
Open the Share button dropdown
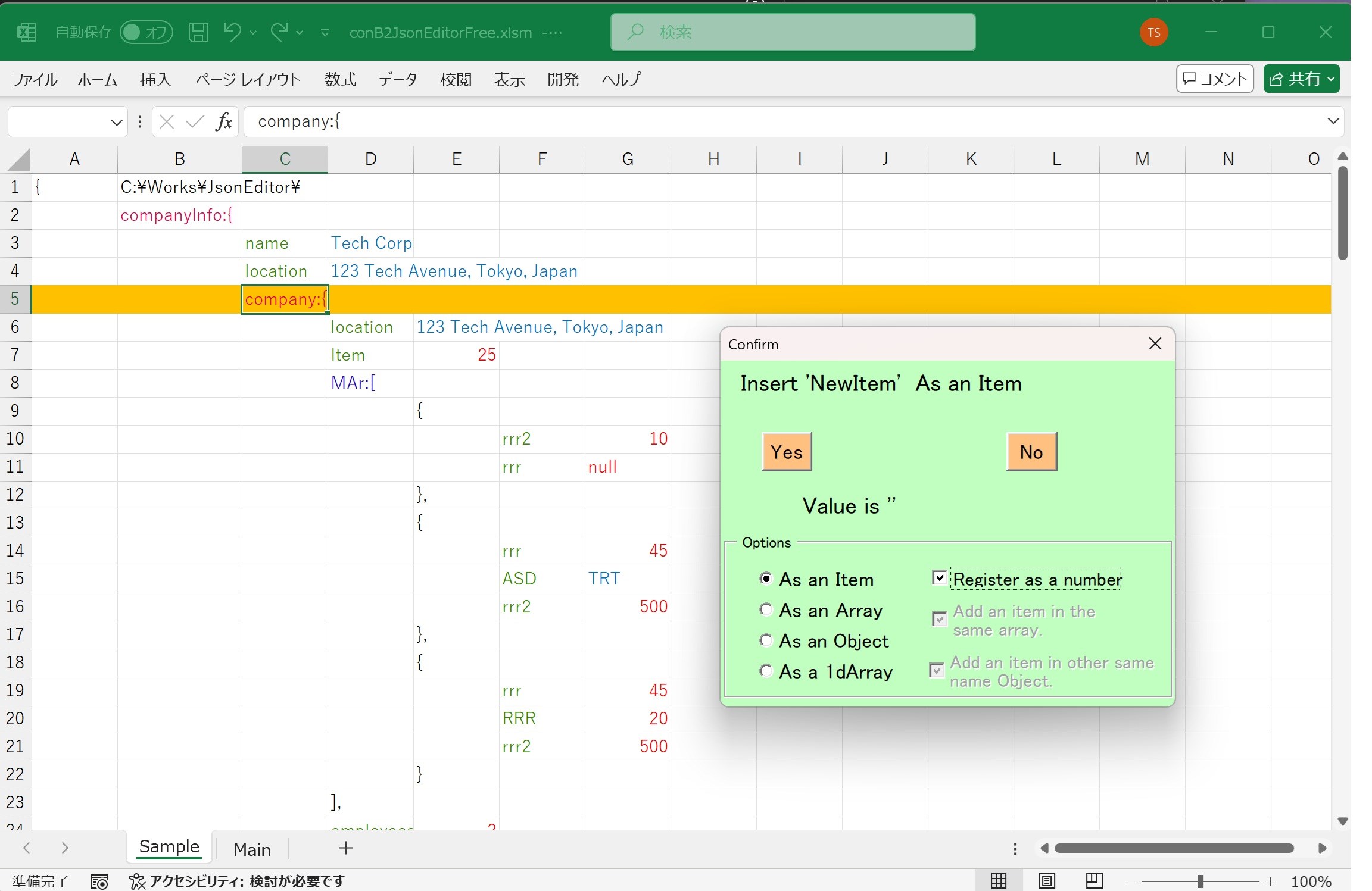[x=1332, y=79]
